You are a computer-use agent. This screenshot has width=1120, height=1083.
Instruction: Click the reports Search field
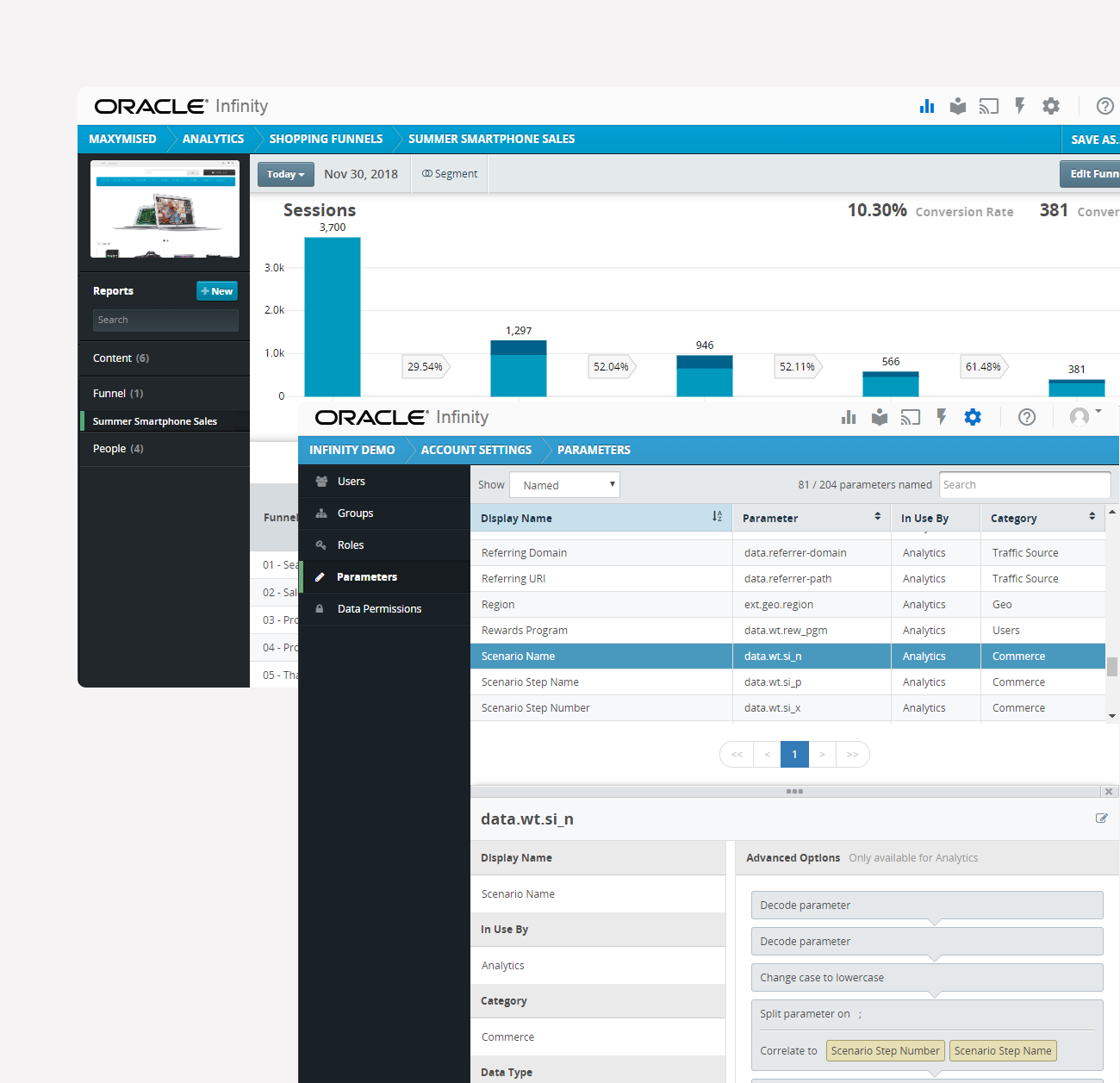coord(165,321)
